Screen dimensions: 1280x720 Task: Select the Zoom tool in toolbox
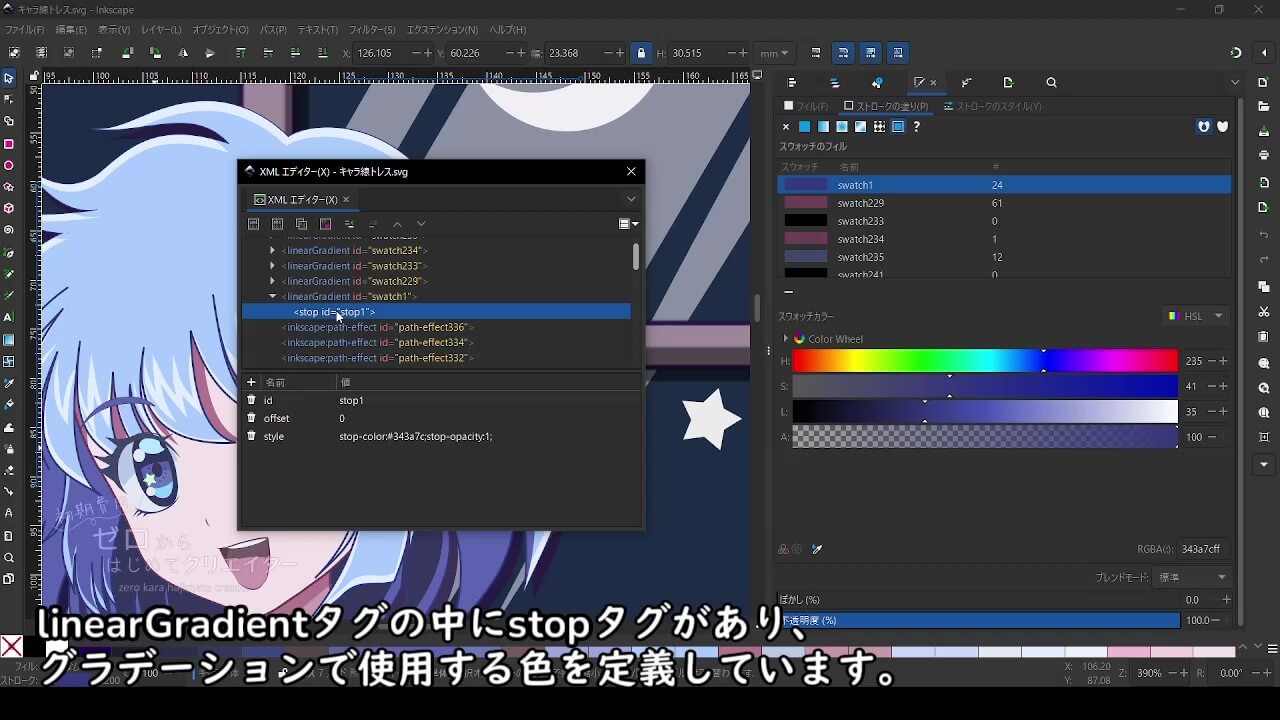pyautogui.click(x=9, y=558)
